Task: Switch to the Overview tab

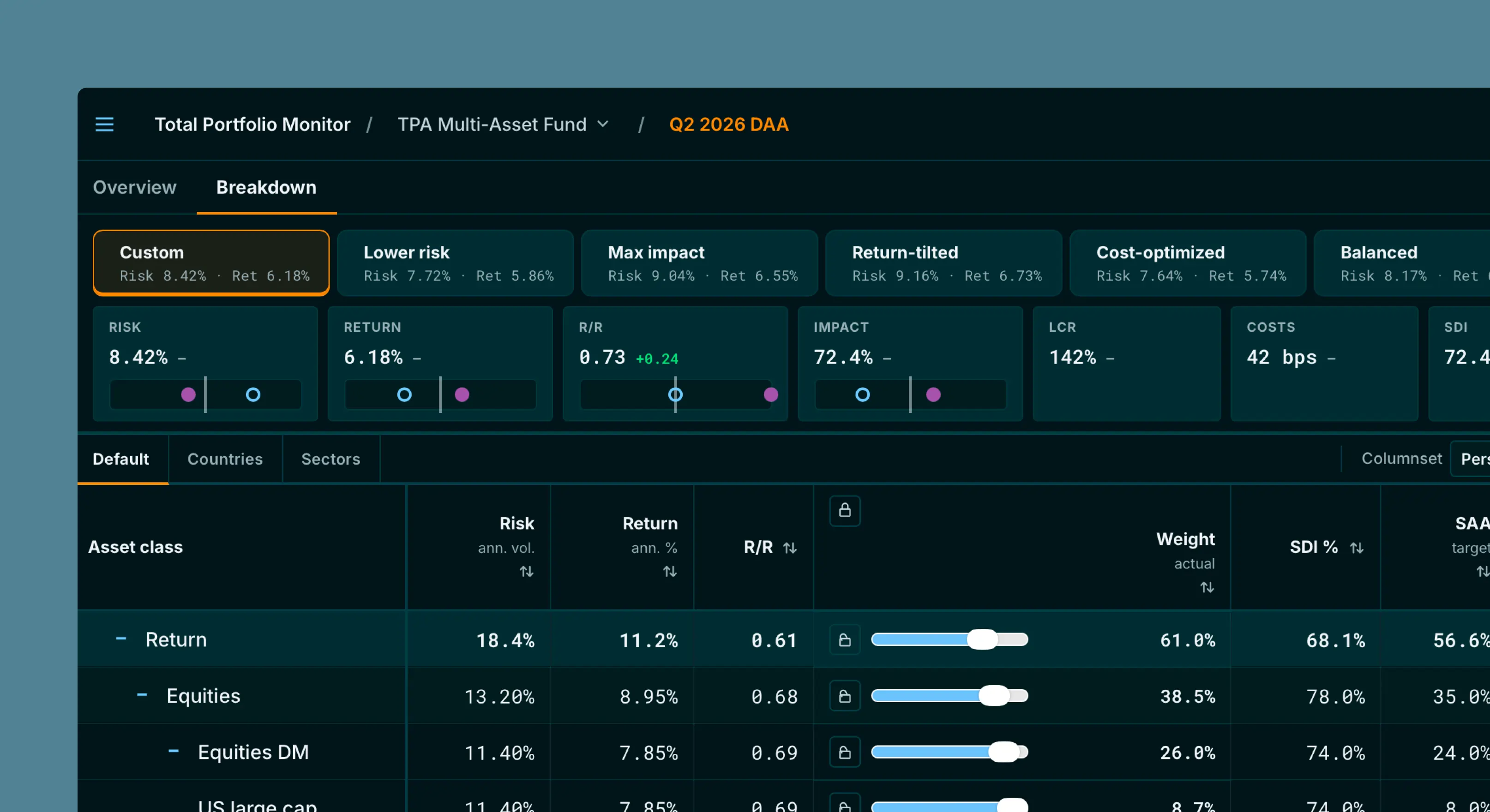Action: pos(135,187)
